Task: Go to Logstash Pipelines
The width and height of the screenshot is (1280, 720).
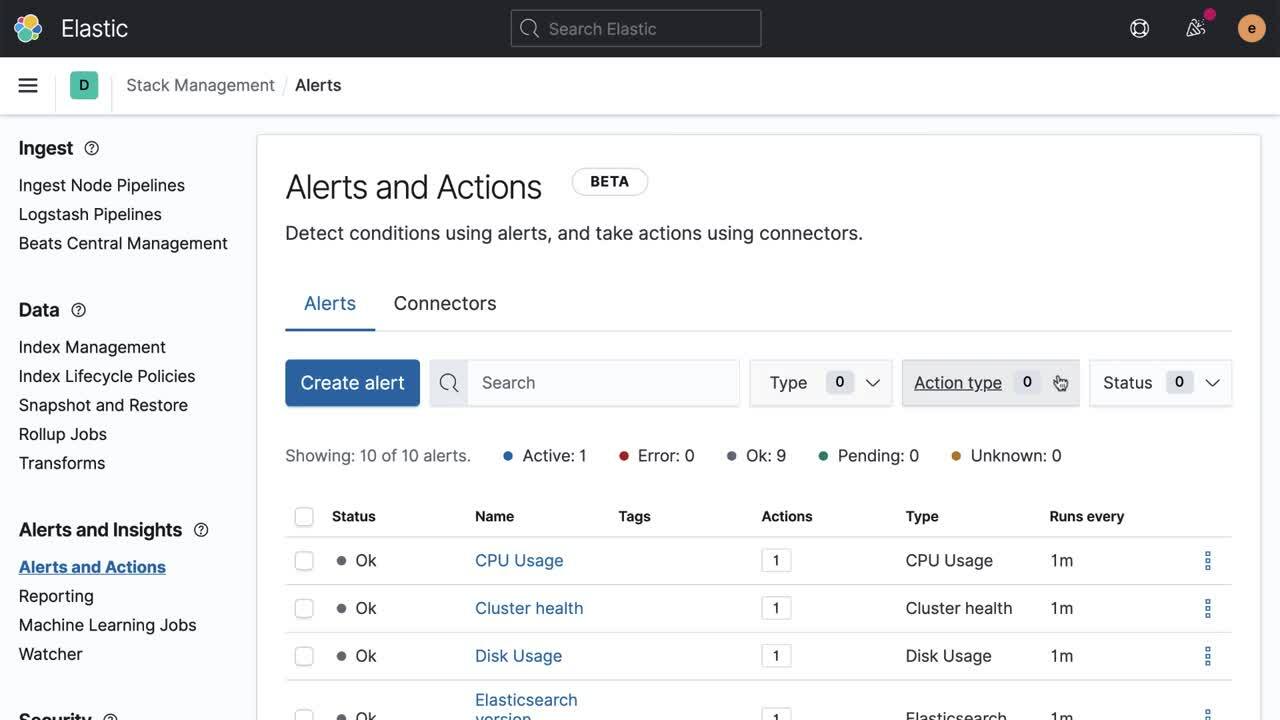Action: (x=90, y=214)
